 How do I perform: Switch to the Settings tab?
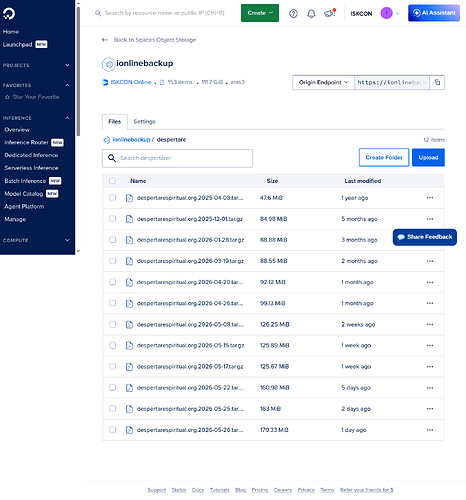(144, 122)
